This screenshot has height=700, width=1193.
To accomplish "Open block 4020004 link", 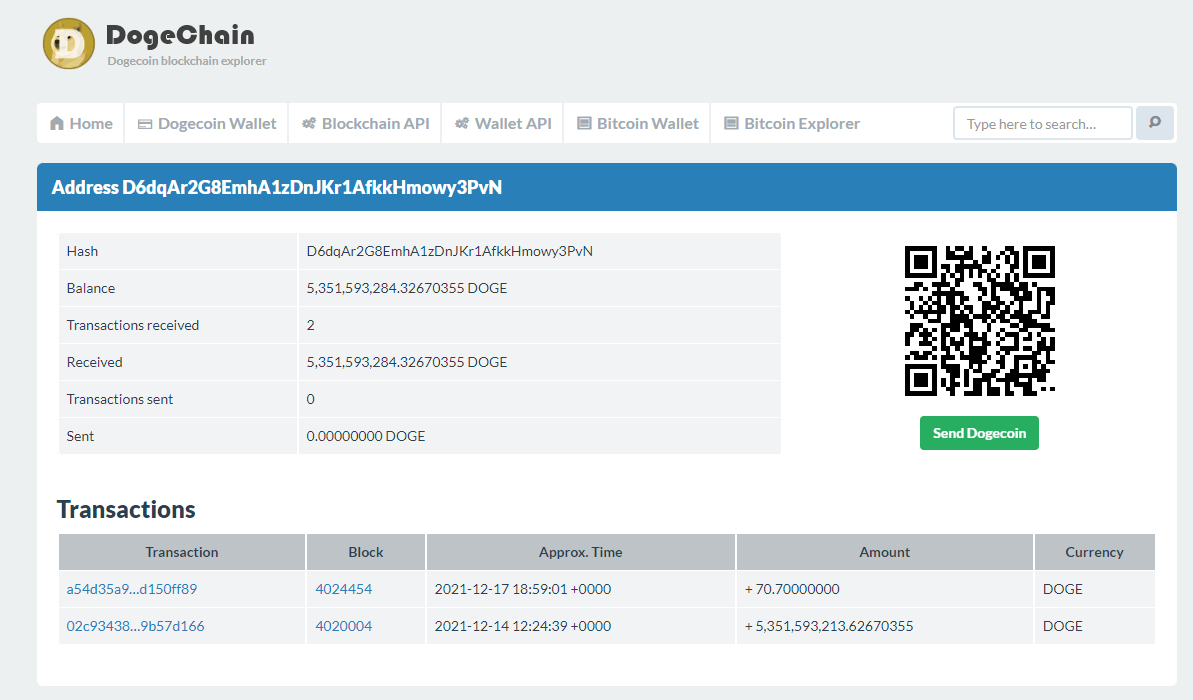I will (x=344, y=626).
